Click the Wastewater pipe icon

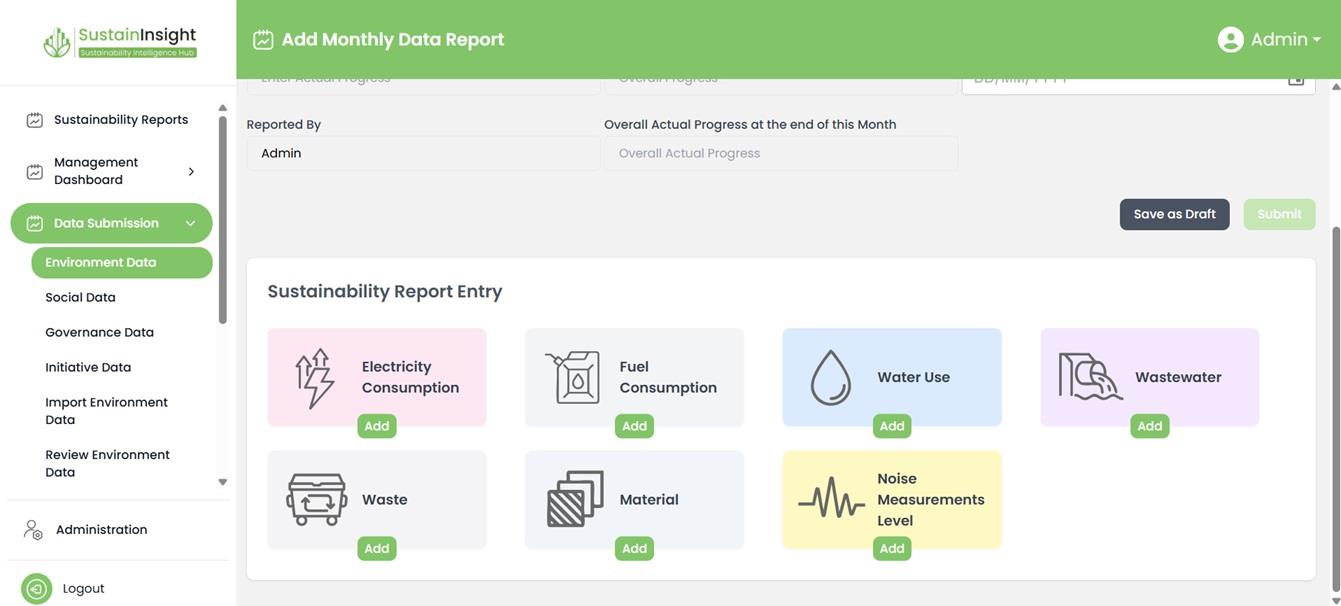coord(1090,377)
